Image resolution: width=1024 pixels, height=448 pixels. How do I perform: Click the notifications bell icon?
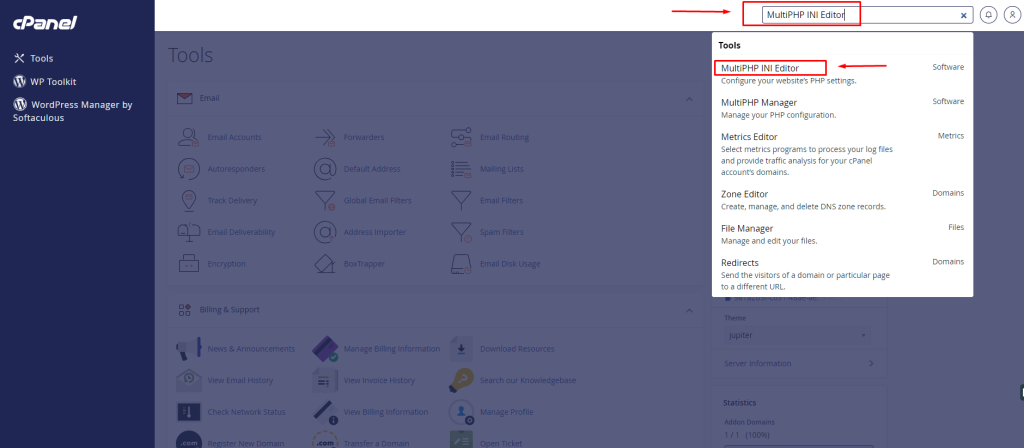tap(988, 15)
